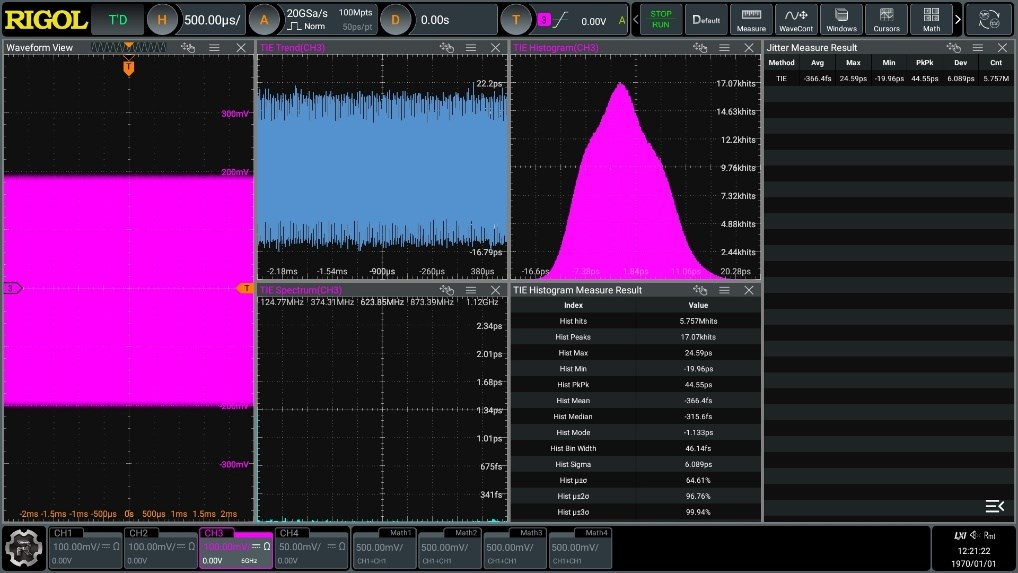Image resolution: width=1018 pixels, height=573 pixels.
Task: Open Waveform View panel menu
Action: (214, 47)
